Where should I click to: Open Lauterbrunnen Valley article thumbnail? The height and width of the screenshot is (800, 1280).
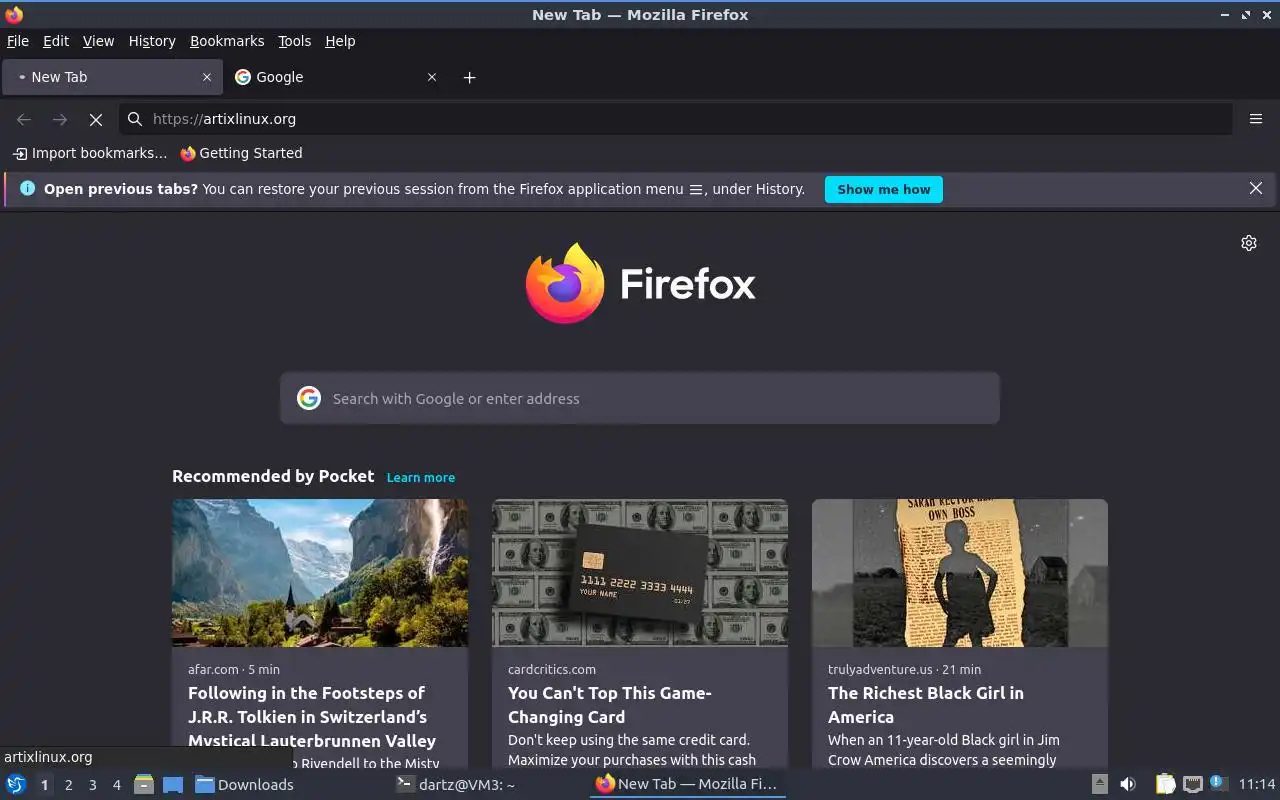(x=320, y=573)
